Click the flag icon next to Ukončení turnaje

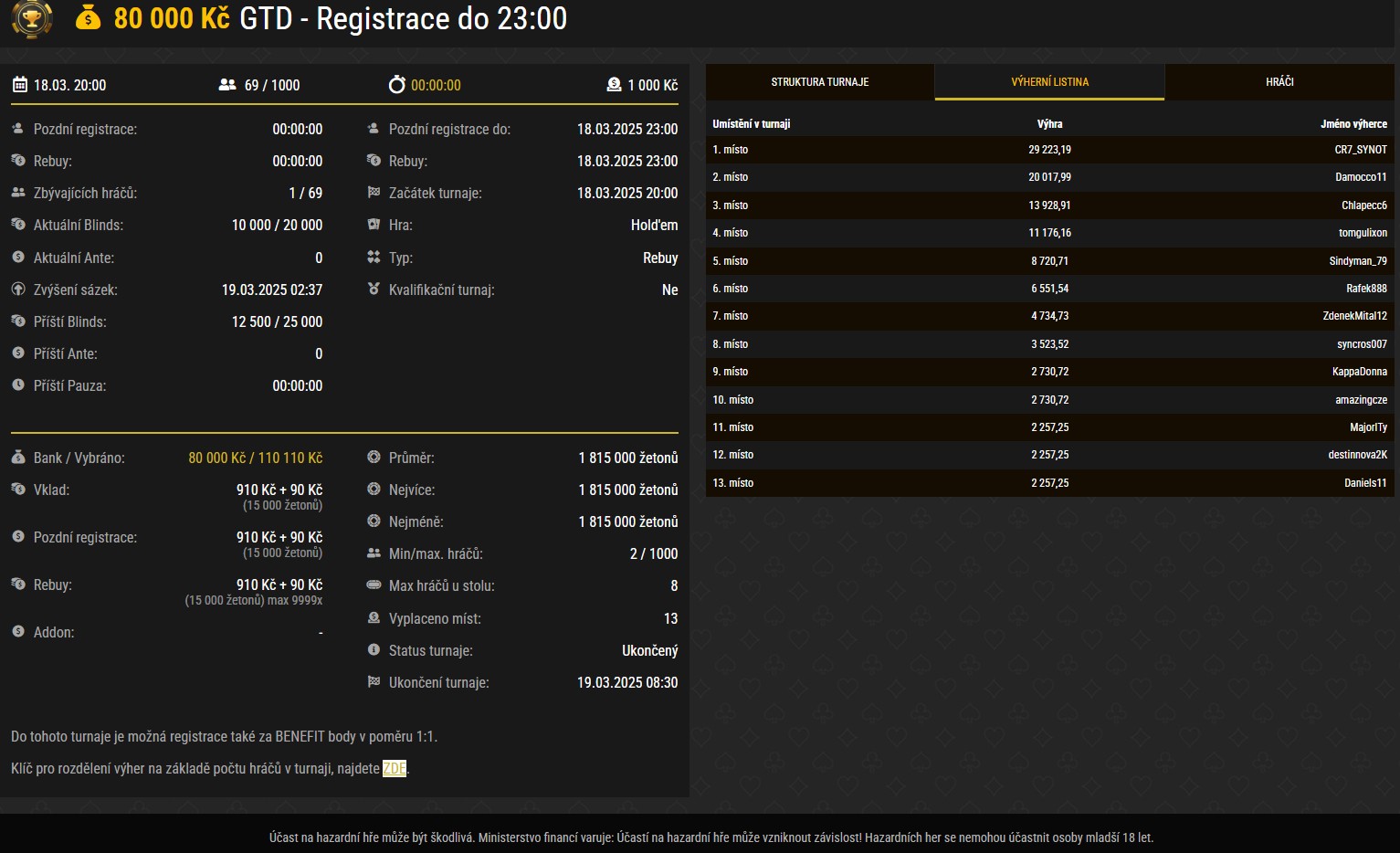(374, 682)
